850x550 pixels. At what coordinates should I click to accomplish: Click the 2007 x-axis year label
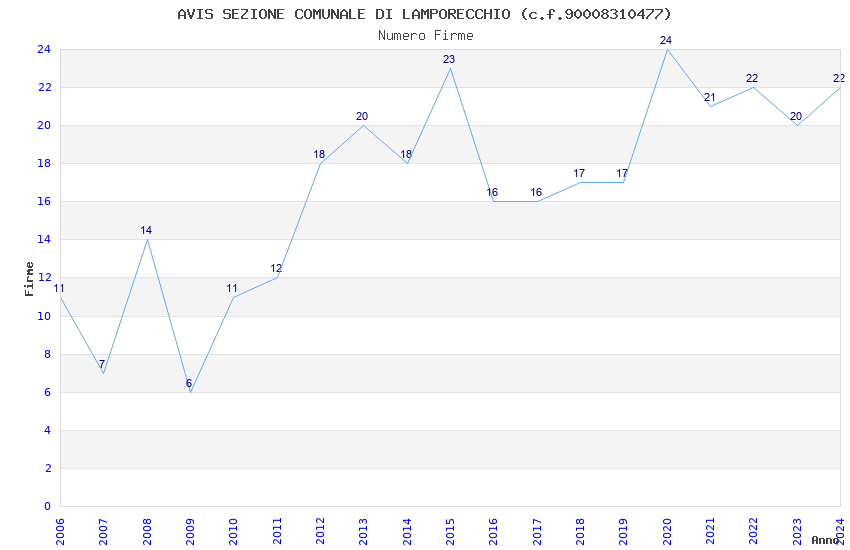pos(104,532)
